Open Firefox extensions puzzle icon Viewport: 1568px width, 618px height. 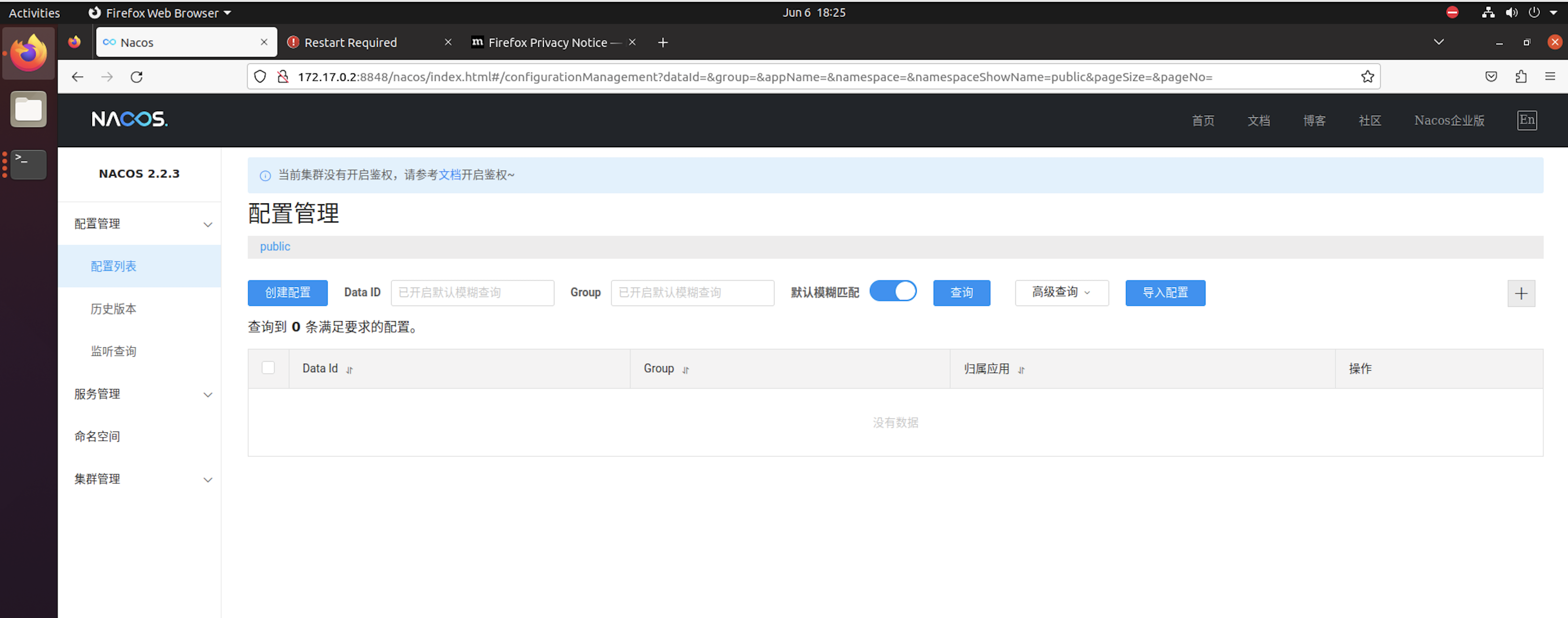1520,77
